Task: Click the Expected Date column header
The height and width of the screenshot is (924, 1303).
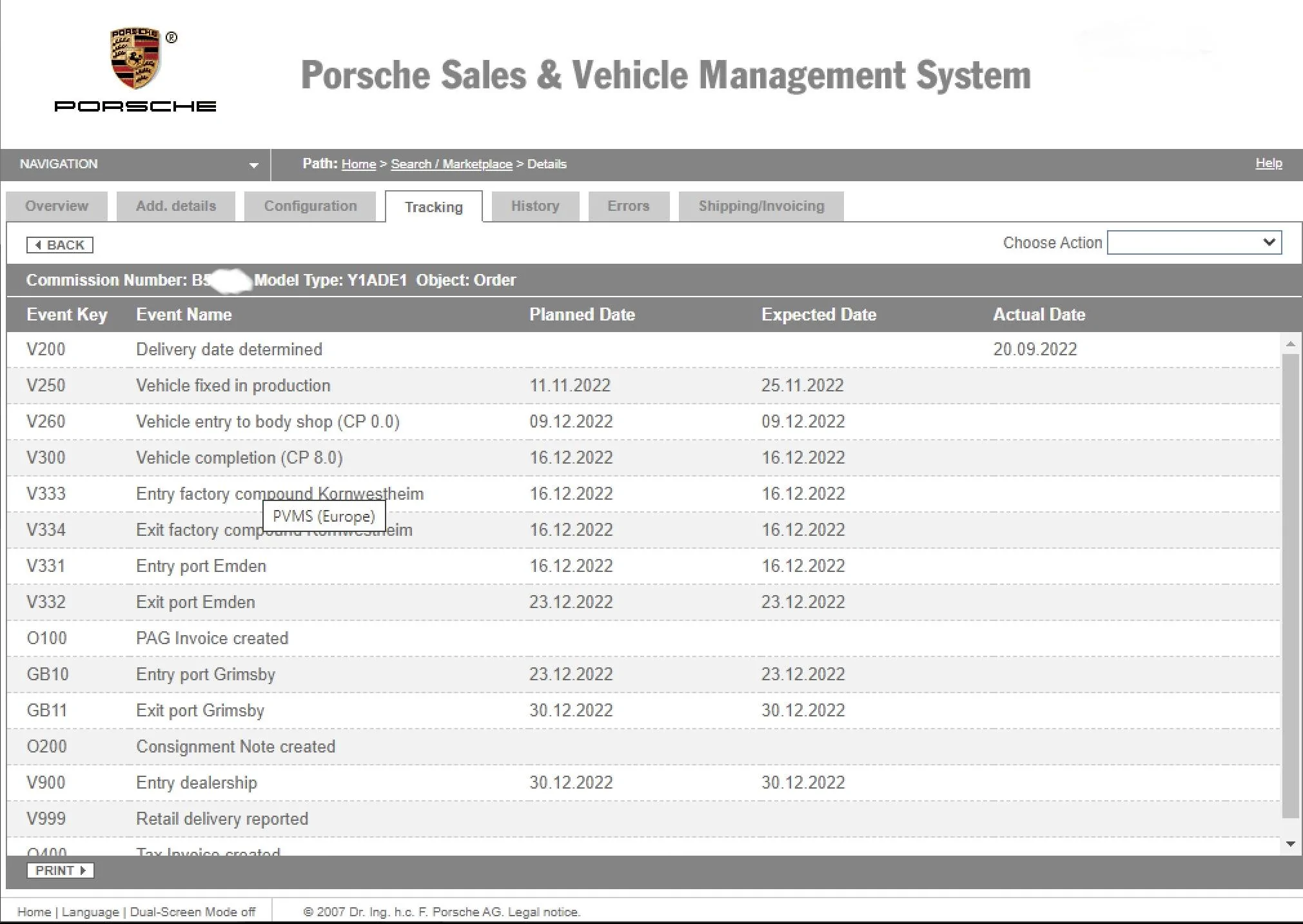Action: tap(819, 315)
